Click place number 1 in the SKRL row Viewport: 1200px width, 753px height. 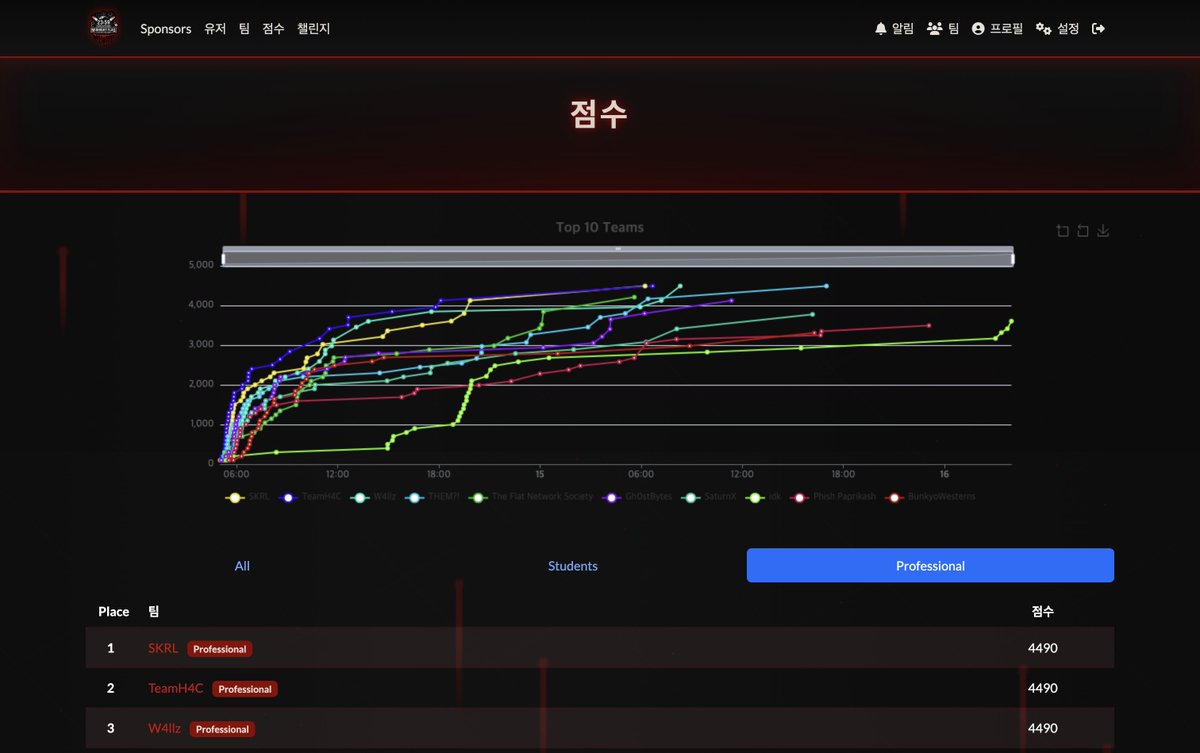(111, 648)
